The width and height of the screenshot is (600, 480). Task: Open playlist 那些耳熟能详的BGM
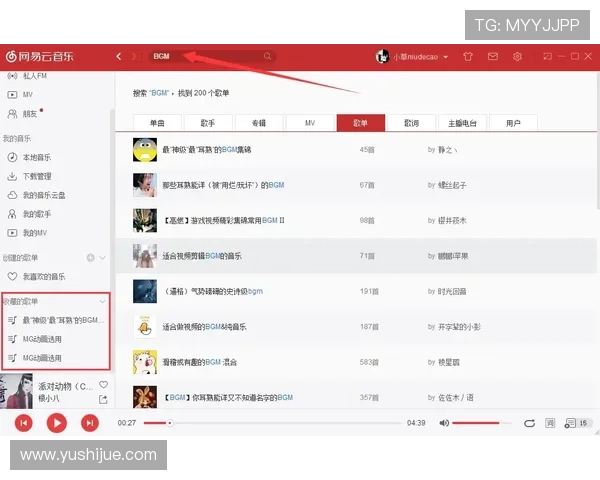click(223, 185)
